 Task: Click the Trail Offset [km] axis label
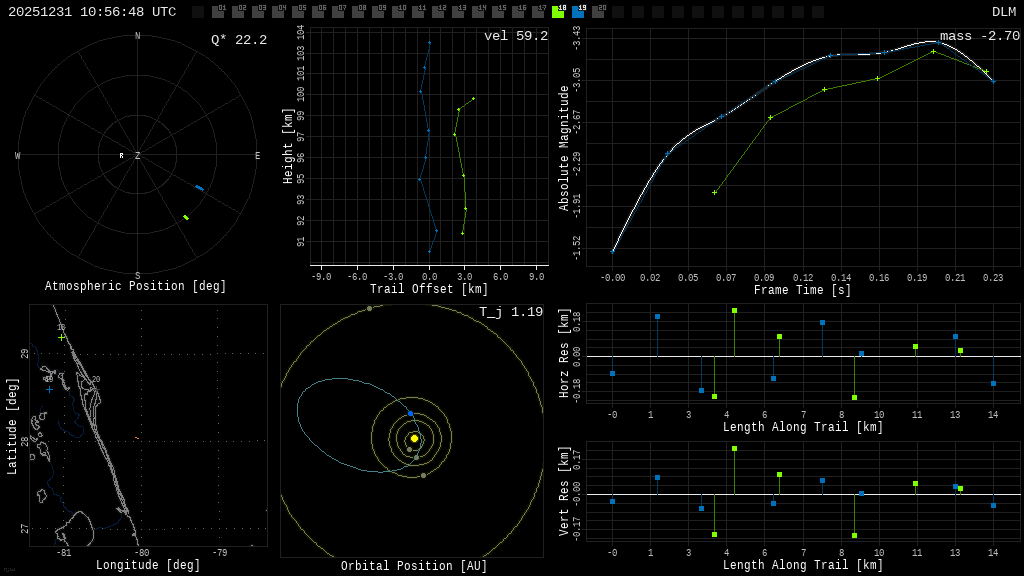(428, 289)
